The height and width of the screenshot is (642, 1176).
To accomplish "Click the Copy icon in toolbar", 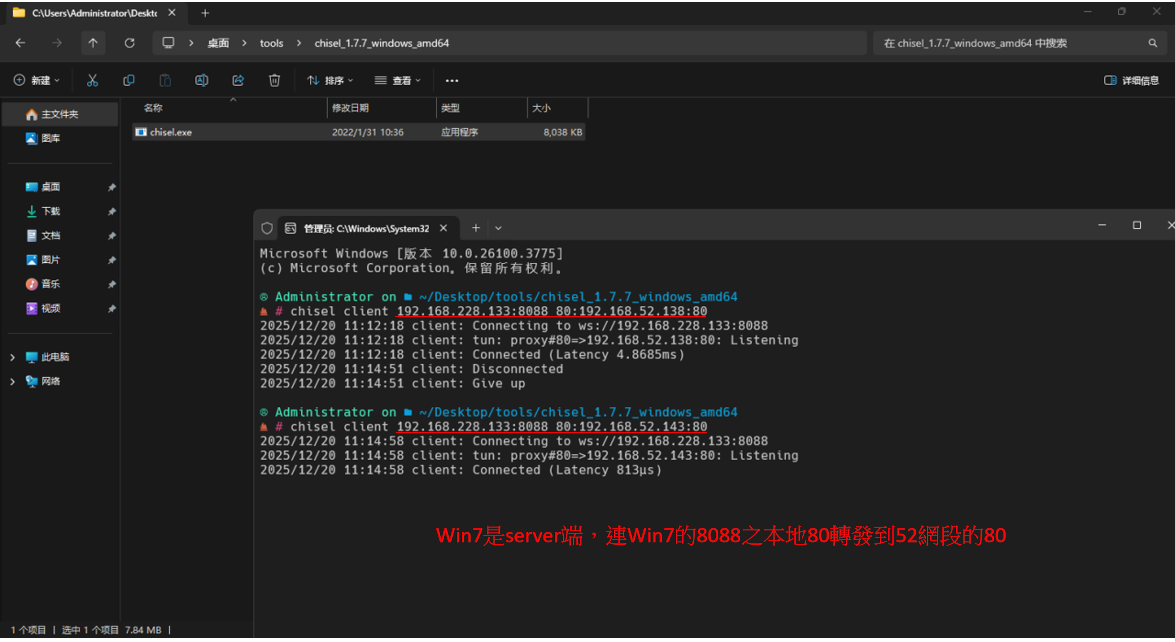I will (128, 80).
